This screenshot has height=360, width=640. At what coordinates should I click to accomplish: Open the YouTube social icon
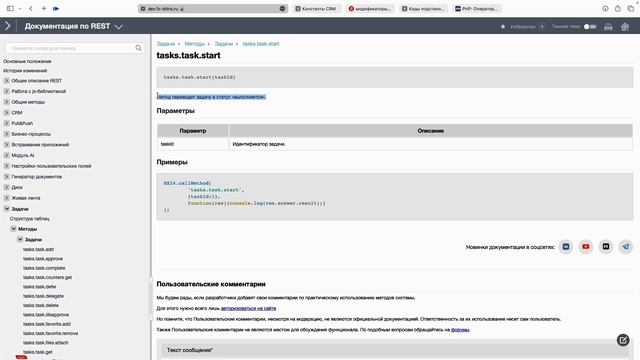click(x=586, y=247)
